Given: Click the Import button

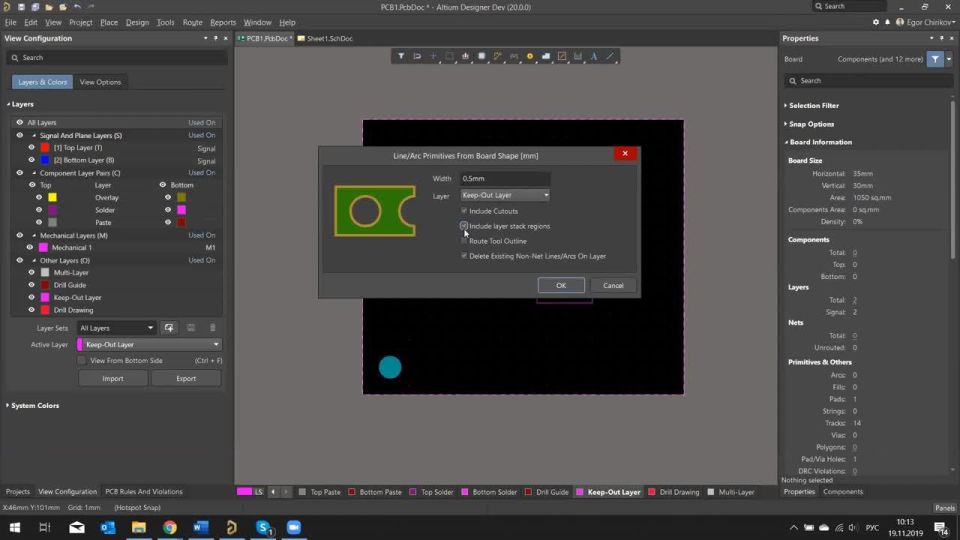Looking at the screenshot, I should pyautogui.click(x=113, y=378).
